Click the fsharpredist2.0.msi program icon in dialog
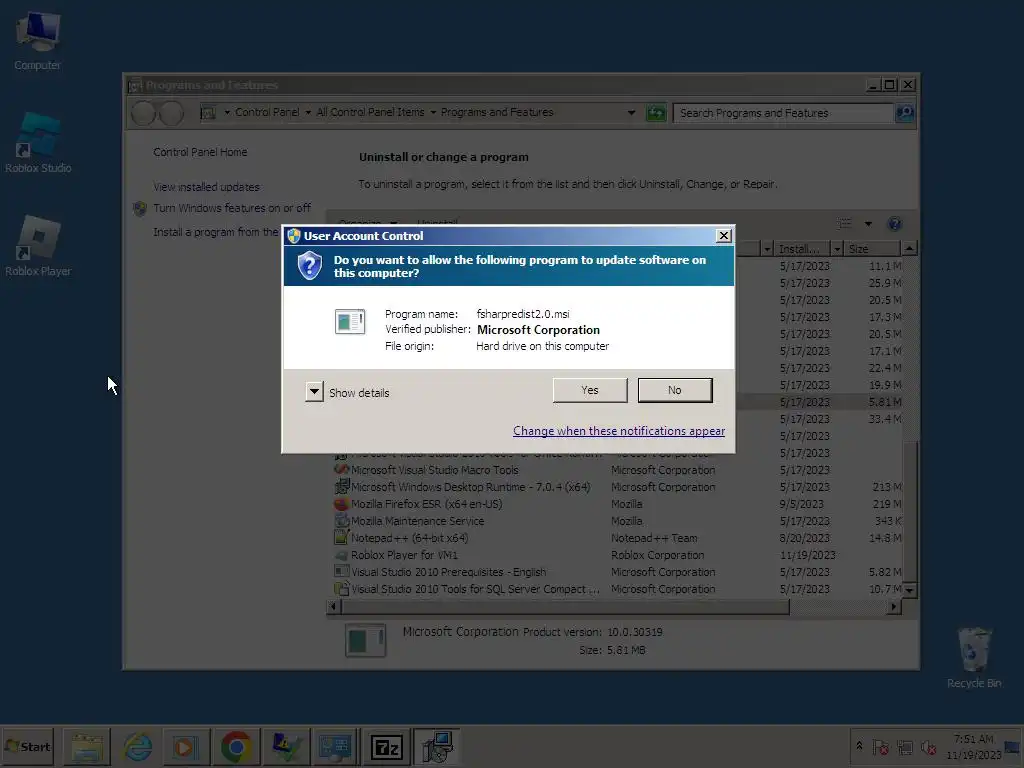Image resolution: width=1024 pixels, height=768 pixels. pyautogui.click(x=350, y=321)
